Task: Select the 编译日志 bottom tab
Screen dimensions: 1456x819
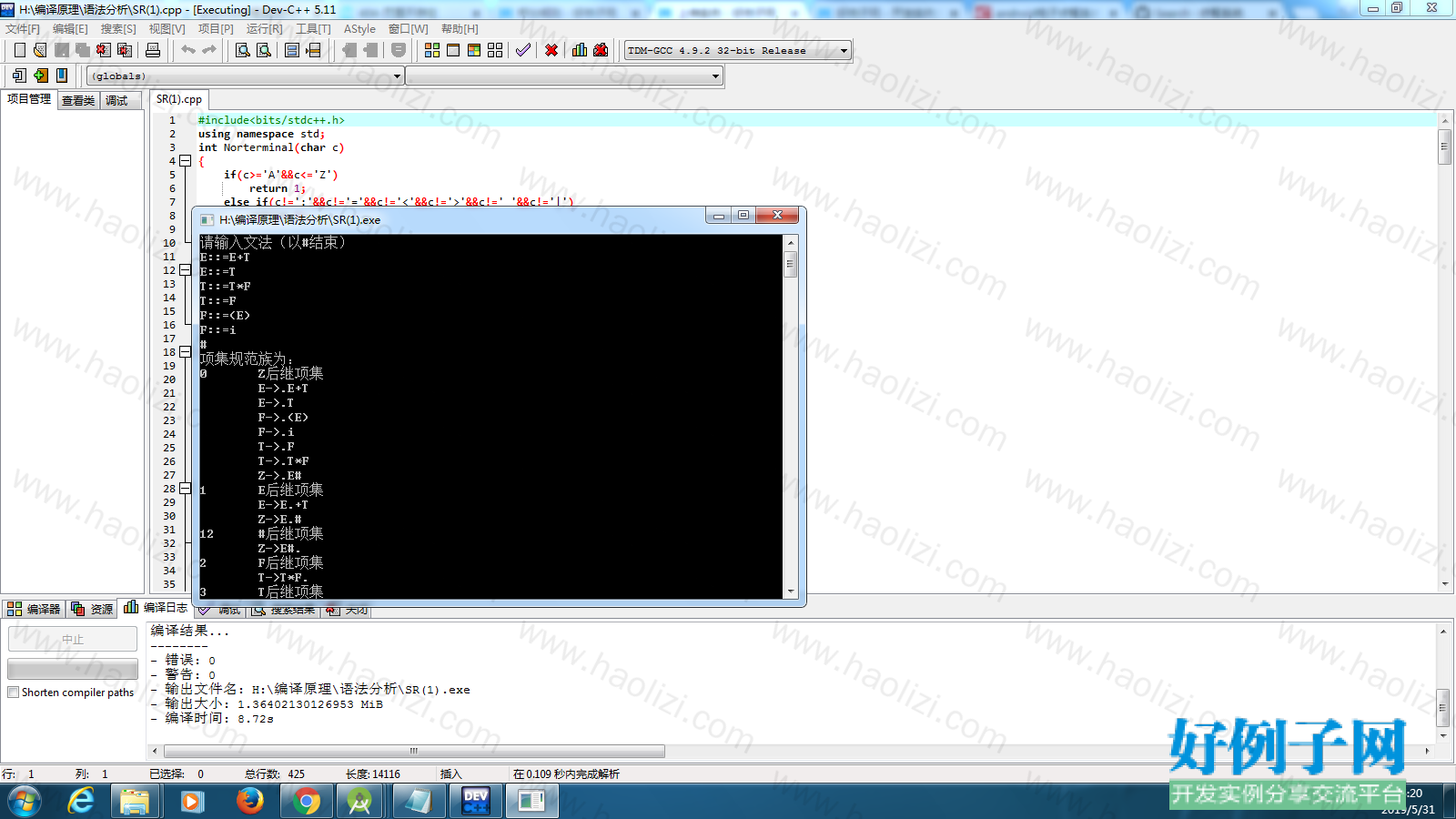Action: (156, 607)
